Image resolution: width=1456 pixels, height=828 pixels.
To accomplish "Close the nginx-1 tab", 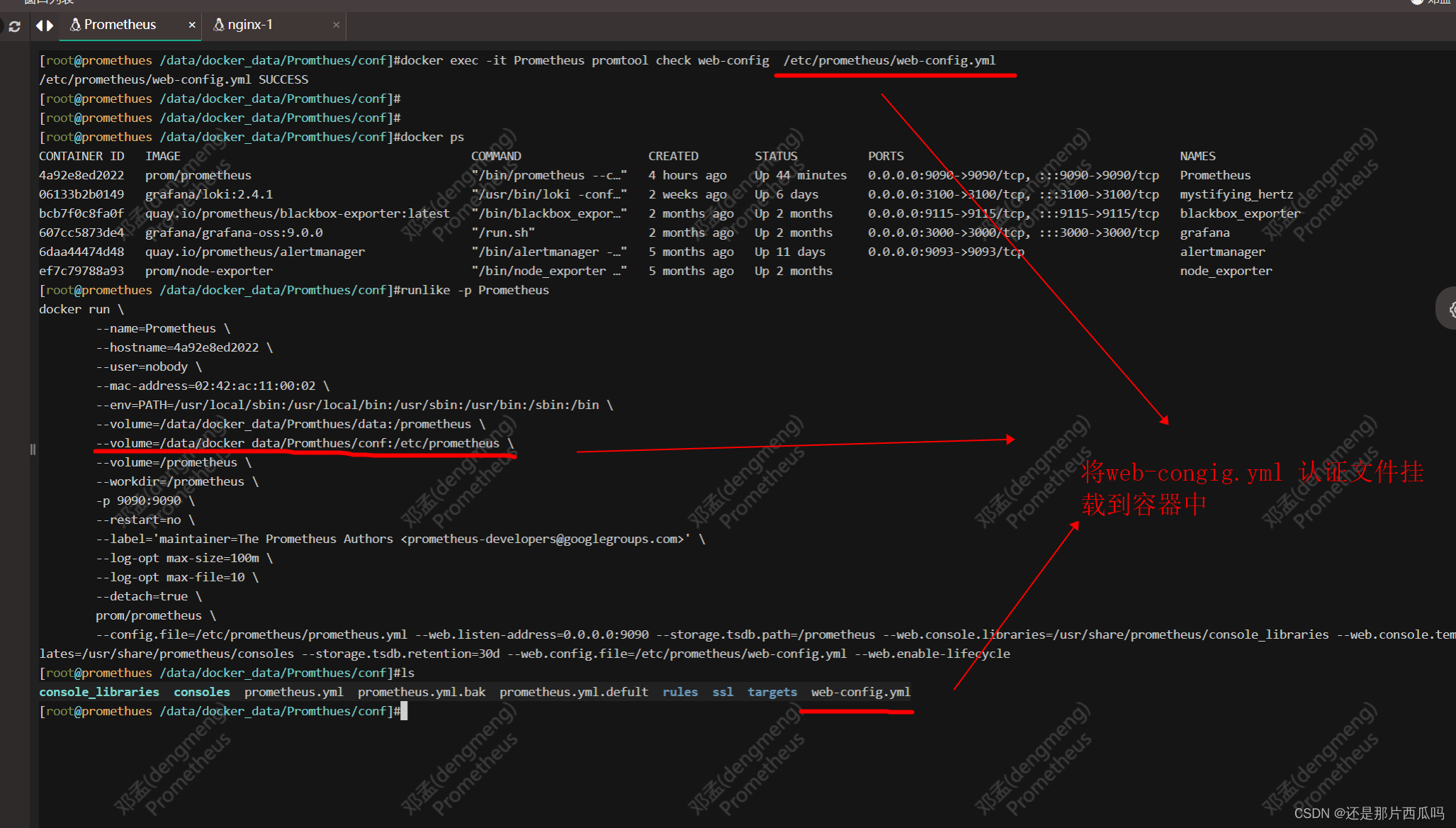I will (x=336, y=25).
